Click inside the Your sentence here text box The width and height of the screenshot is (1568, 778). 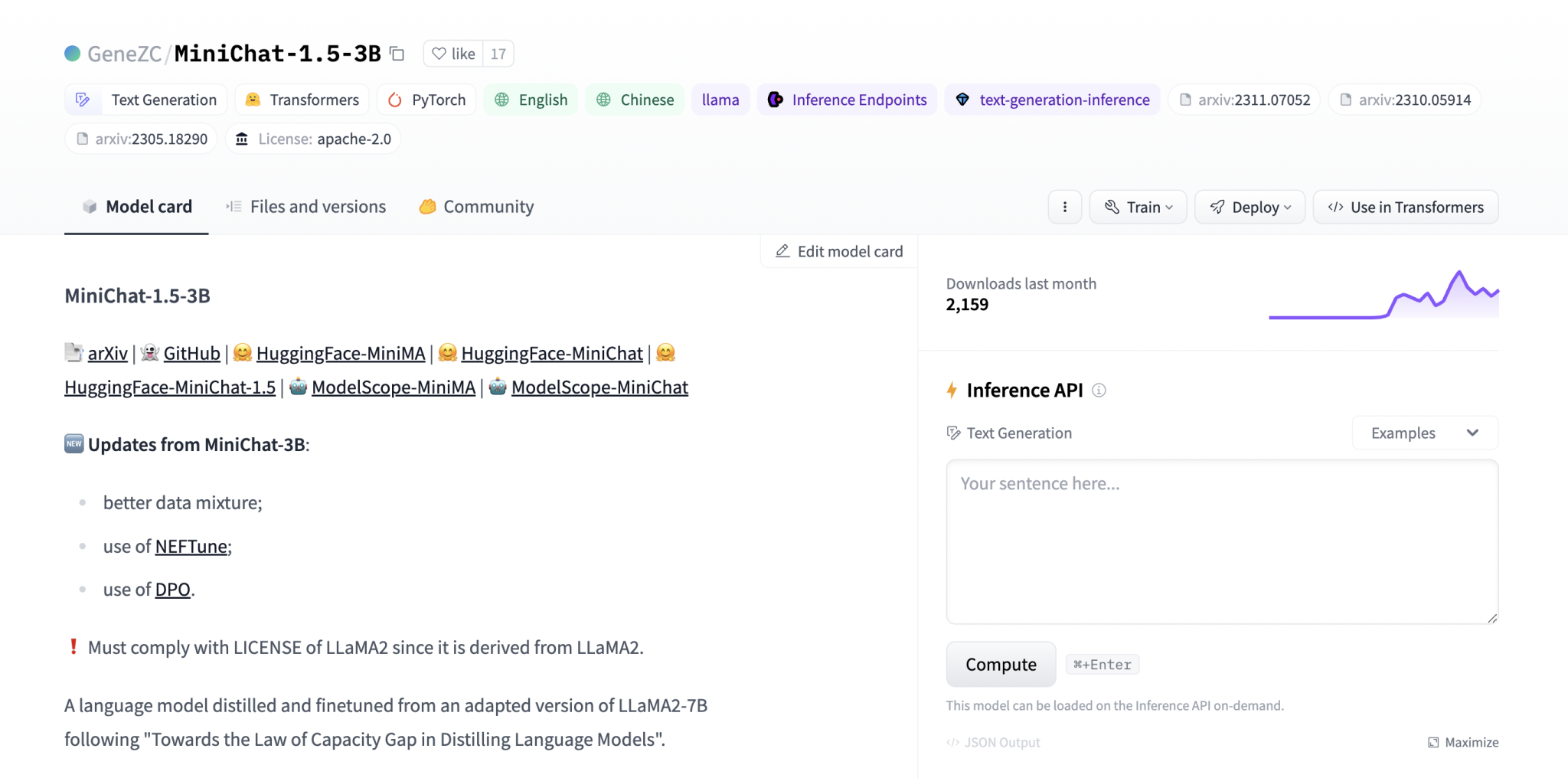click(x=1221, y=541)
